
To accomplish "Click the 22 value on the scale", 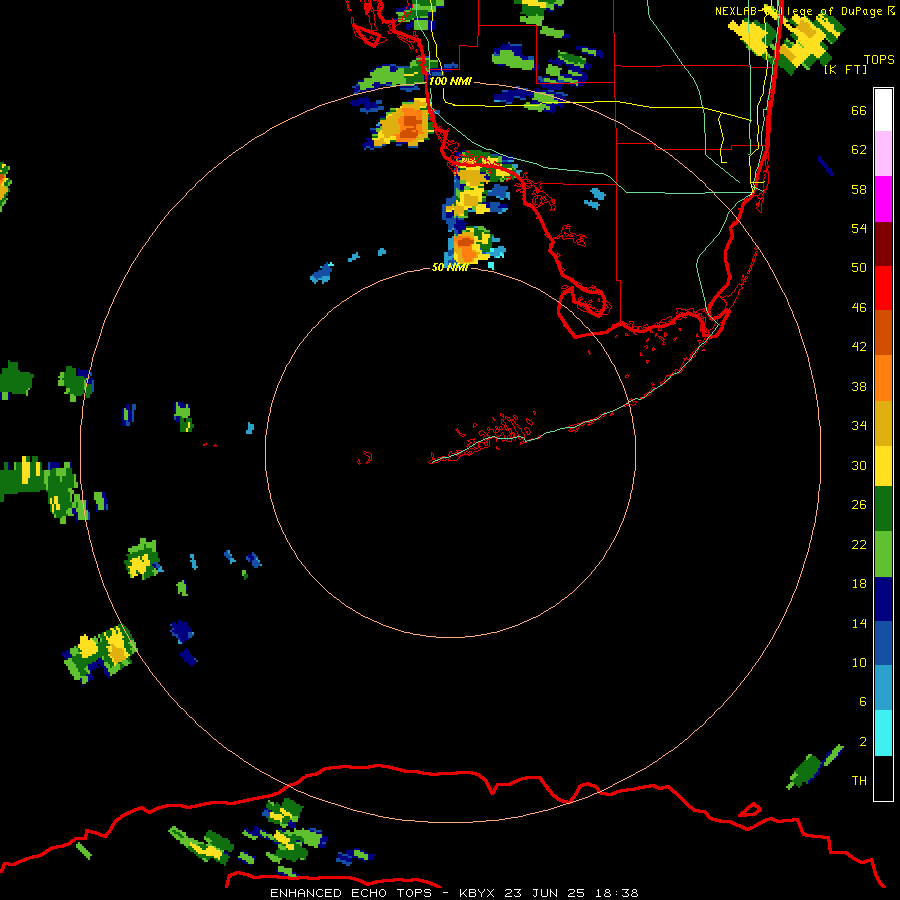I will coord(859,544).
